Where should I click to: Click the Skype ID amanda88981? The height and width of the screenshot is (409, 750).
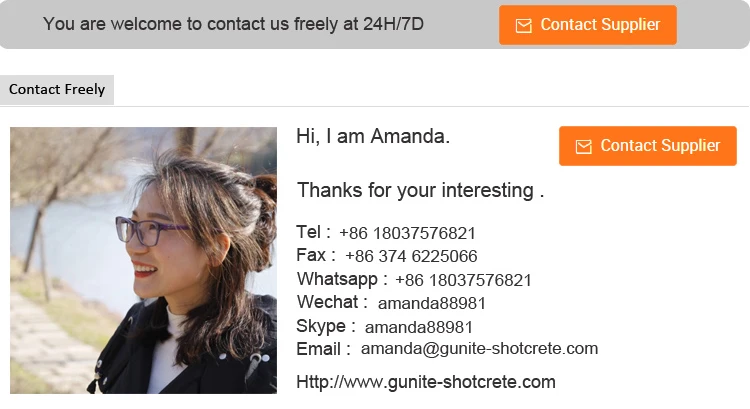point(418,327)
